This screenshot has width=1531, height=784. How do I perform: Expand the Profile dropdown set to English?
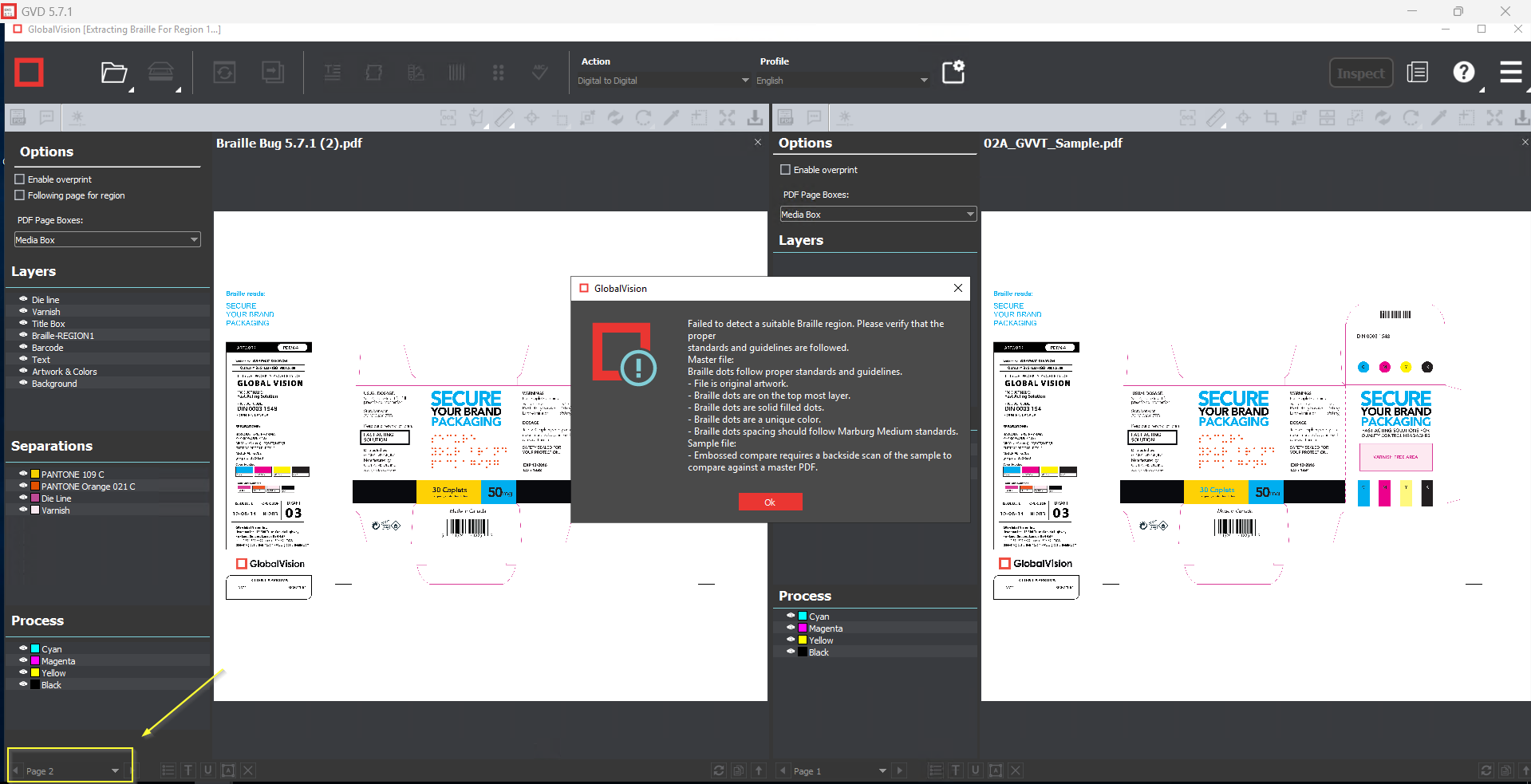click(841, 81)
